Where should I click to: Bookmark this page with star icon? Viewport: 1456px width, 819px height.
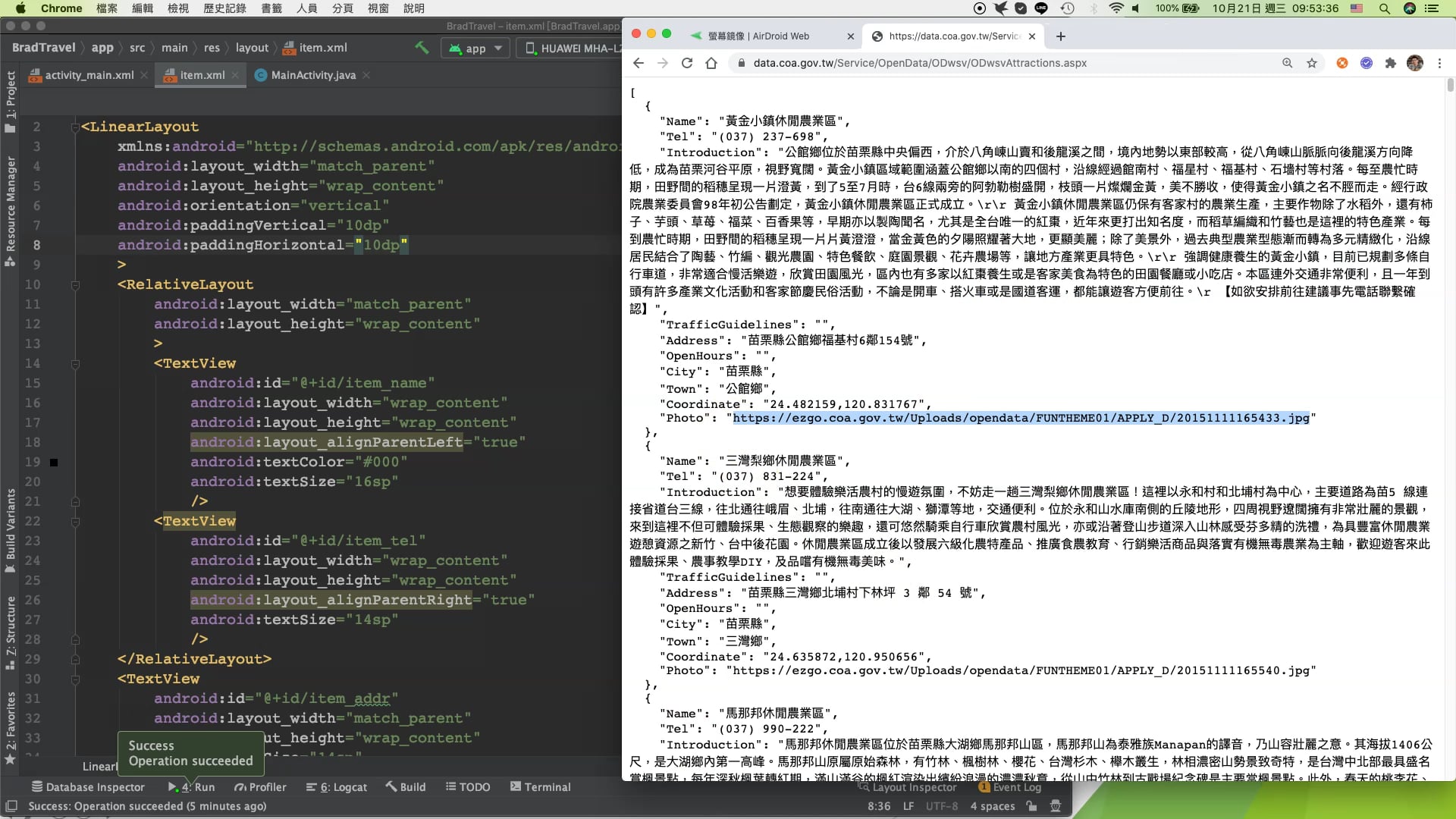pyautogui.click(x=1312, y=63)
